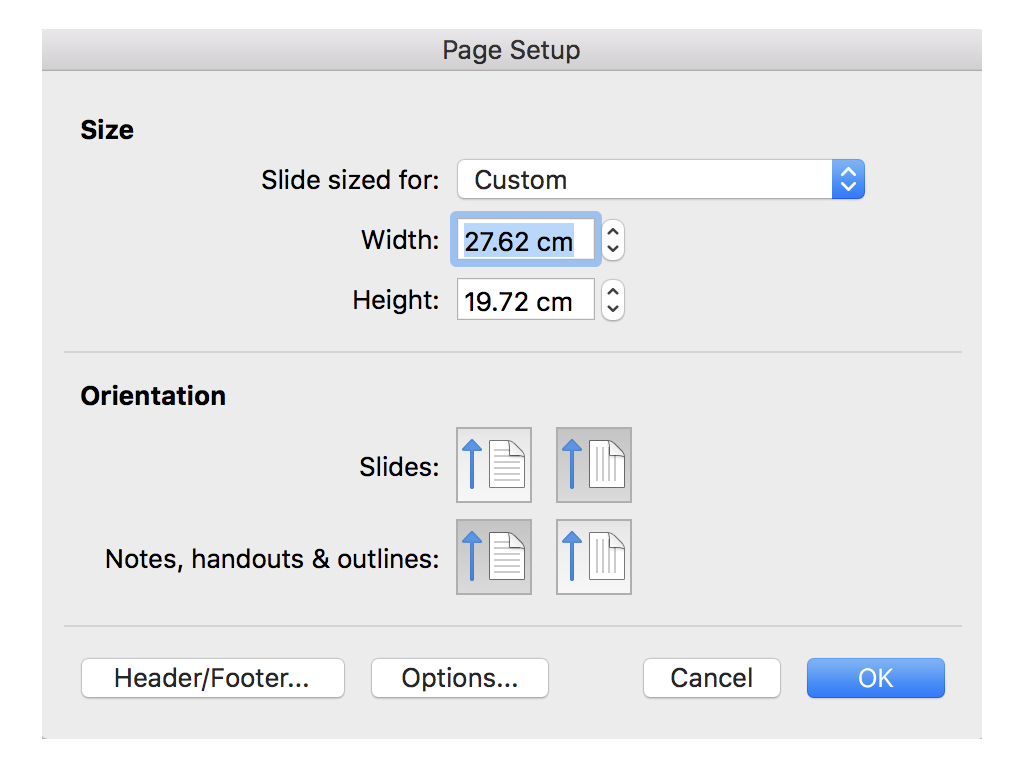Click the 'Height:' label text

point(396,301)
